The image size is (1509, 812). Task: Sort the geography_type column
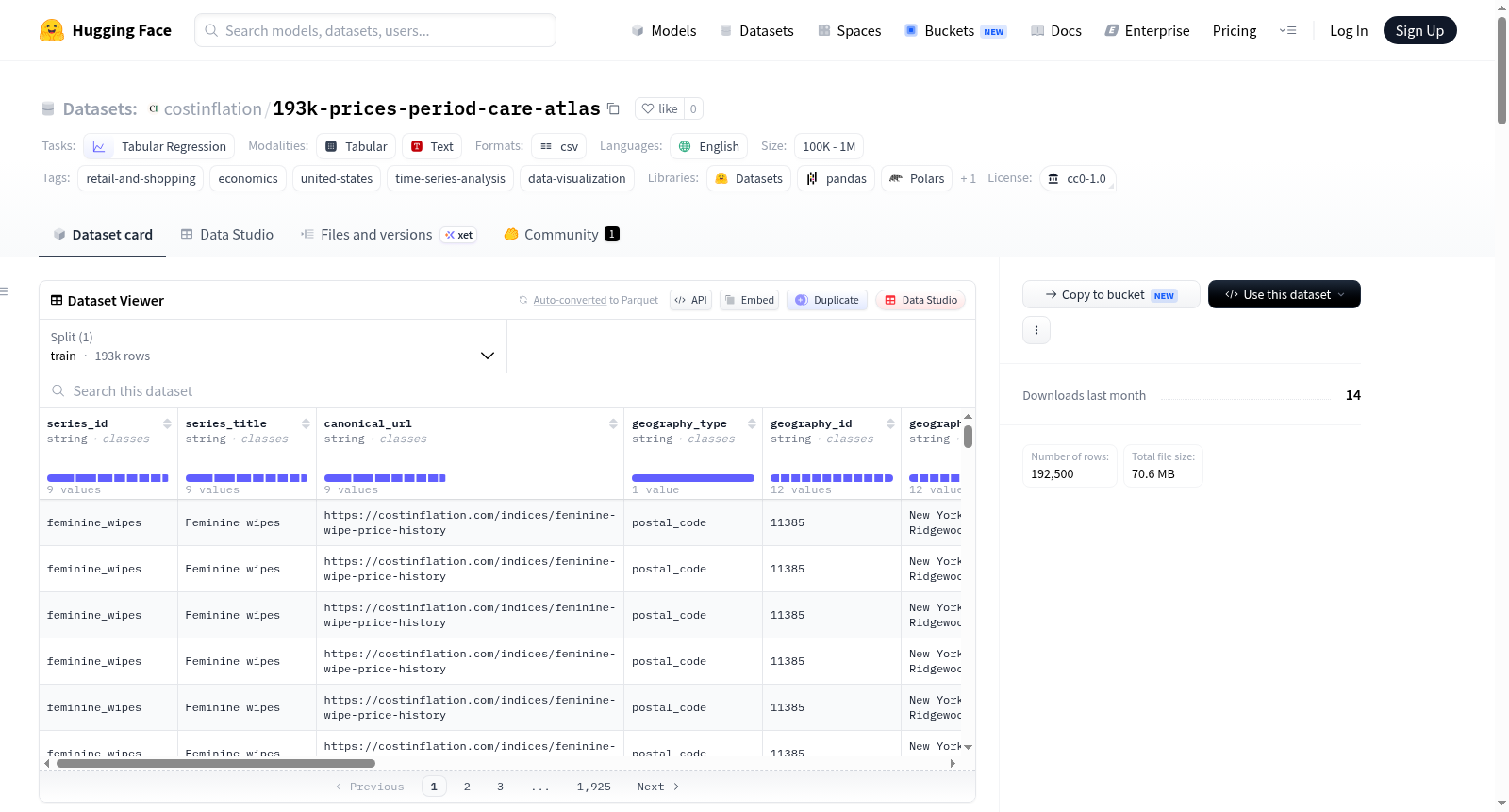(x=752, y=423)
